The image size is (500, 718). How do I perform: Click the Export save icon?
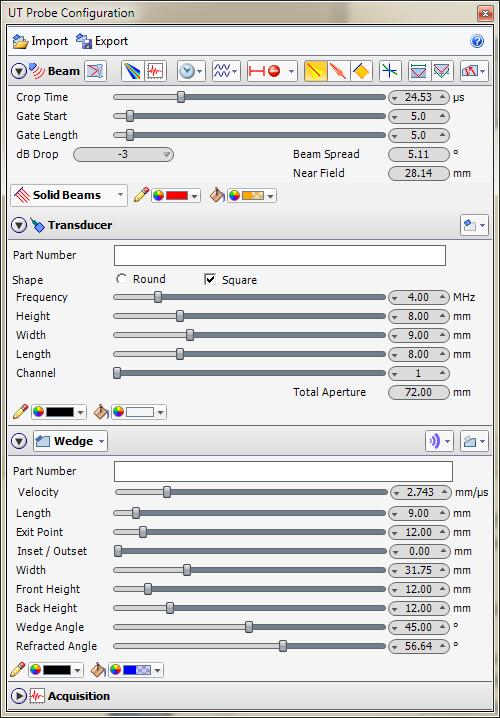[84, 41]
